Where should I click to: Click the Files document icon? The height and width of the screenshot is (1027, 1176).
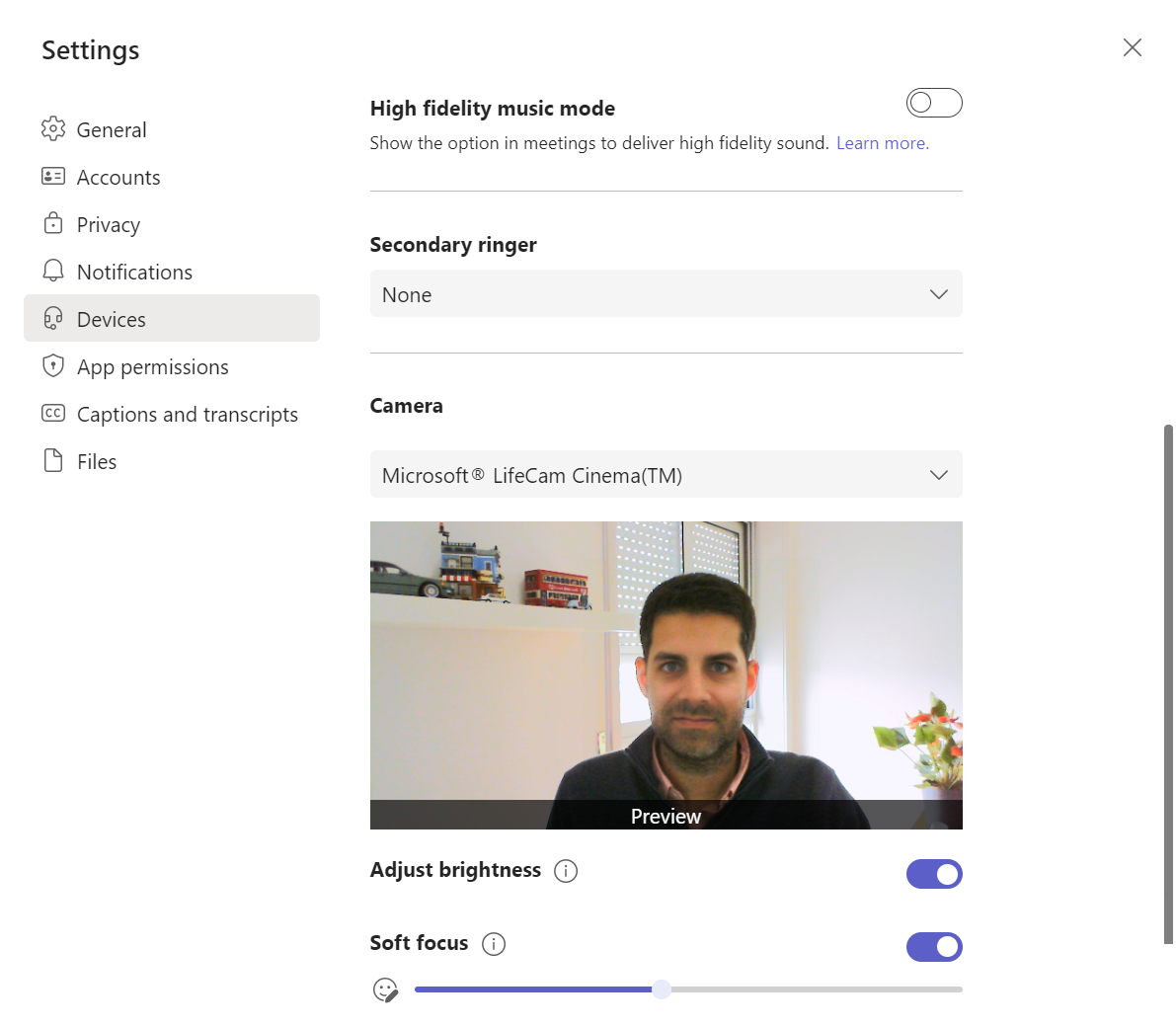pyautogui.click(x=53, y=461)
